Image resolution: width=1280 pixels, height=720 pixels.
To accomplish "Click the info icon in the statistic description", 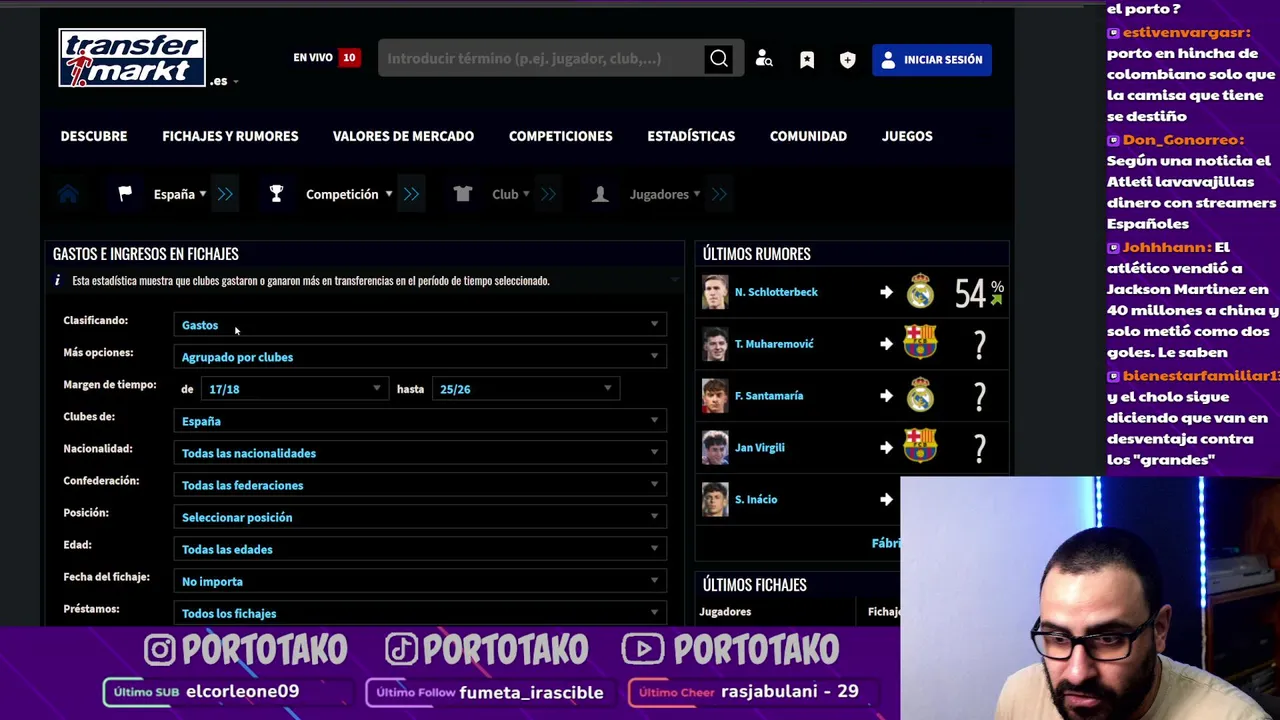I will pyautogui.click(x=57, y=281).
